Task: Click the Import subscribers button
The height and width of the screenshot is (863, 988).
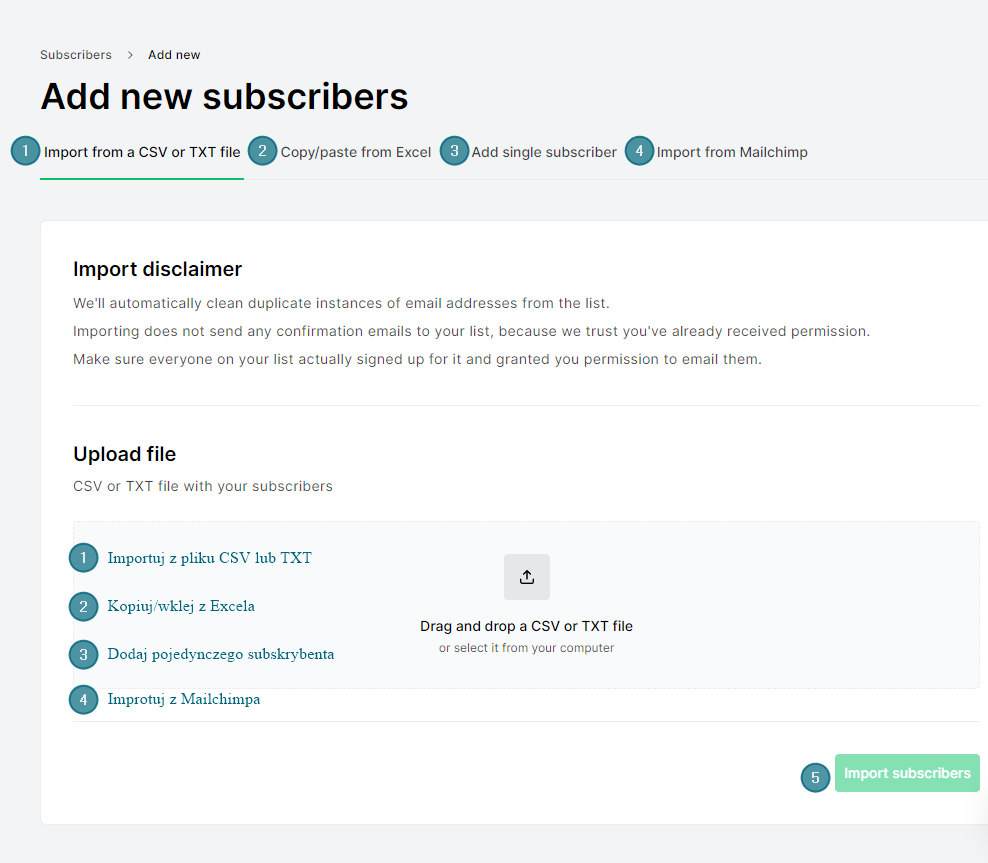Action: click(x=907, y=773)
